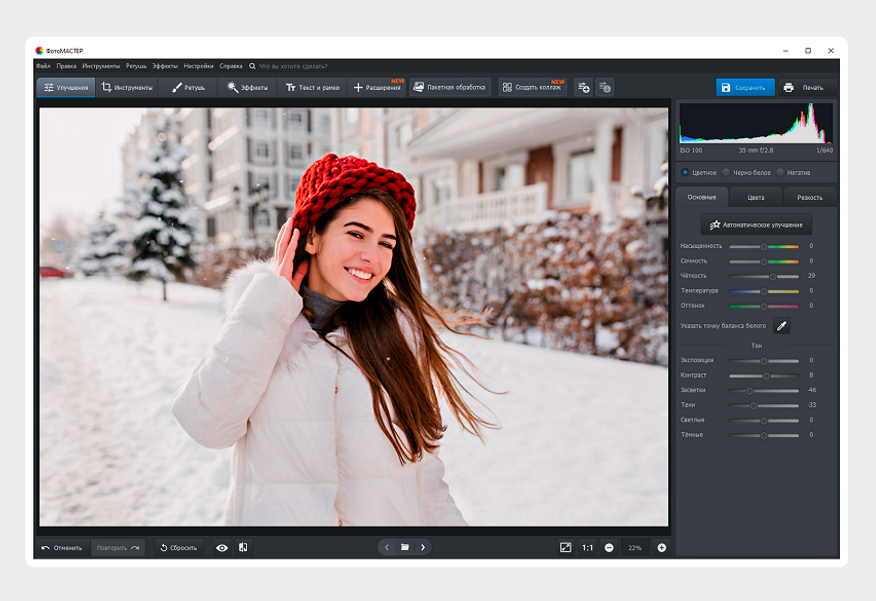
Task: Open the Эффекты menu in menu bar
Action: [165, 66]
